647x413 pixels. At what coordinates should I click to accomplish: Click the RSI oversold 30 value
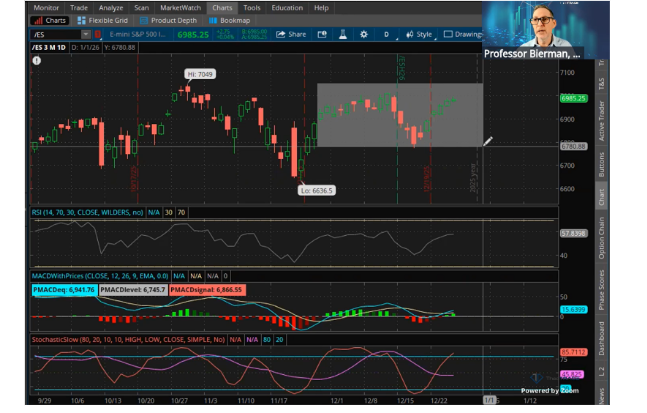[x=169, y=212]
